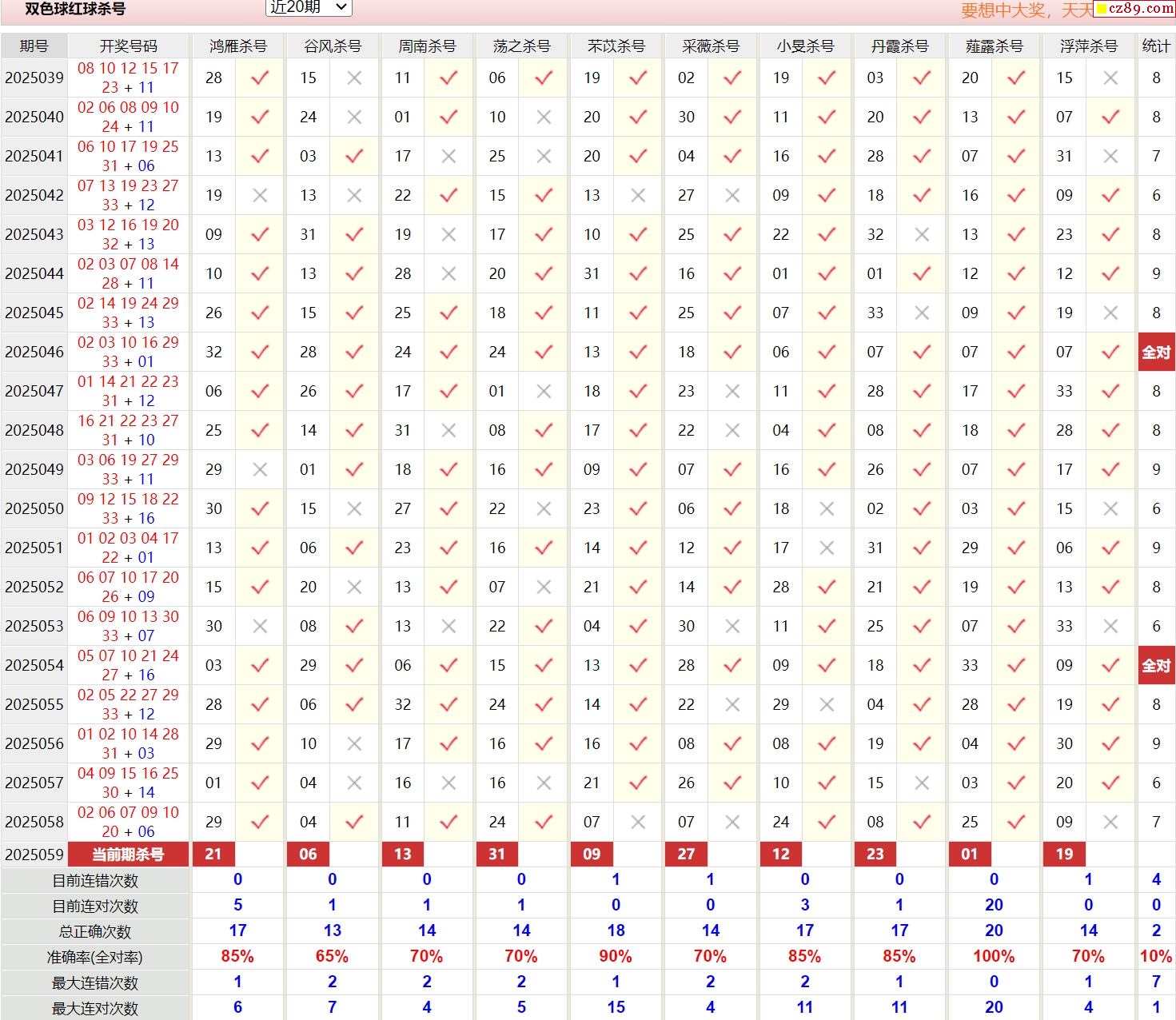Image resolution: width=1176 pixels, height=1020 pixels.
Task: Click the red 21 current kill number
Action: coord(213,855)
